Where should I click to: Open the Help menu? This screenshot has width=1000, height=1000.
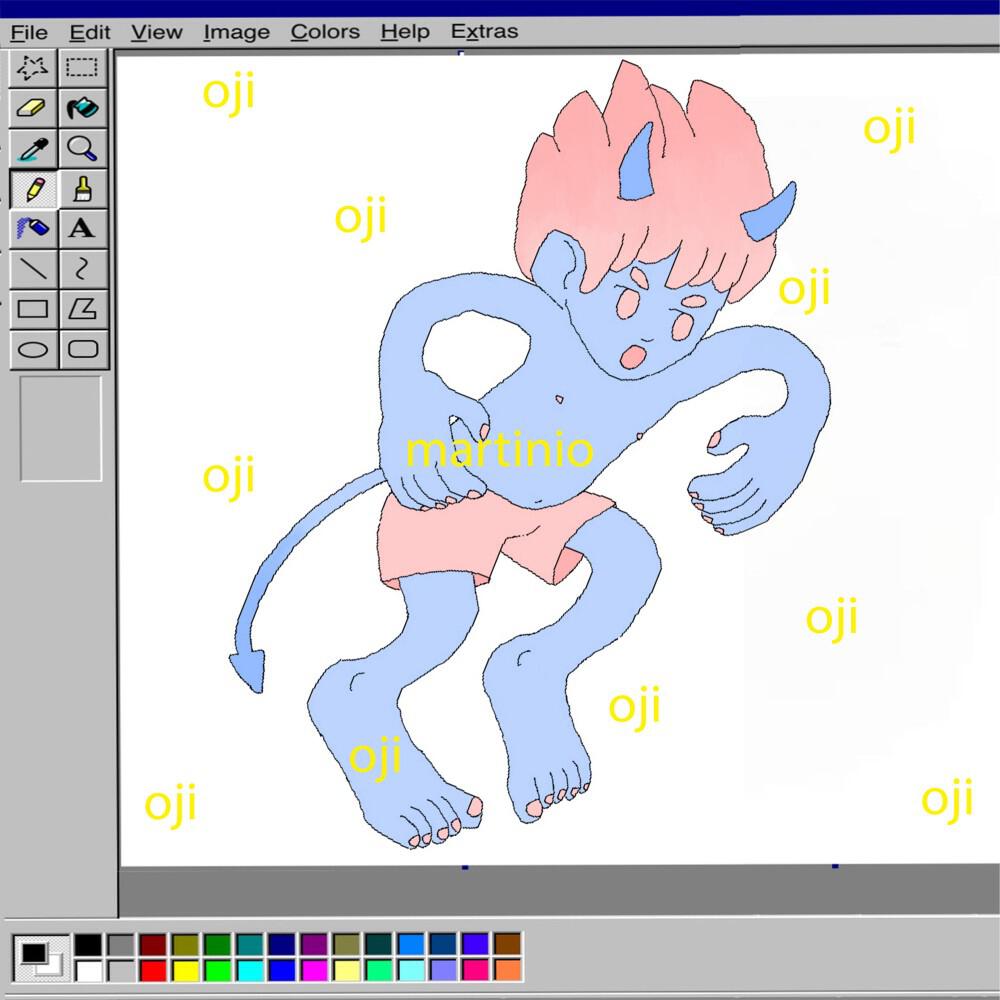(x=405, y=32)
